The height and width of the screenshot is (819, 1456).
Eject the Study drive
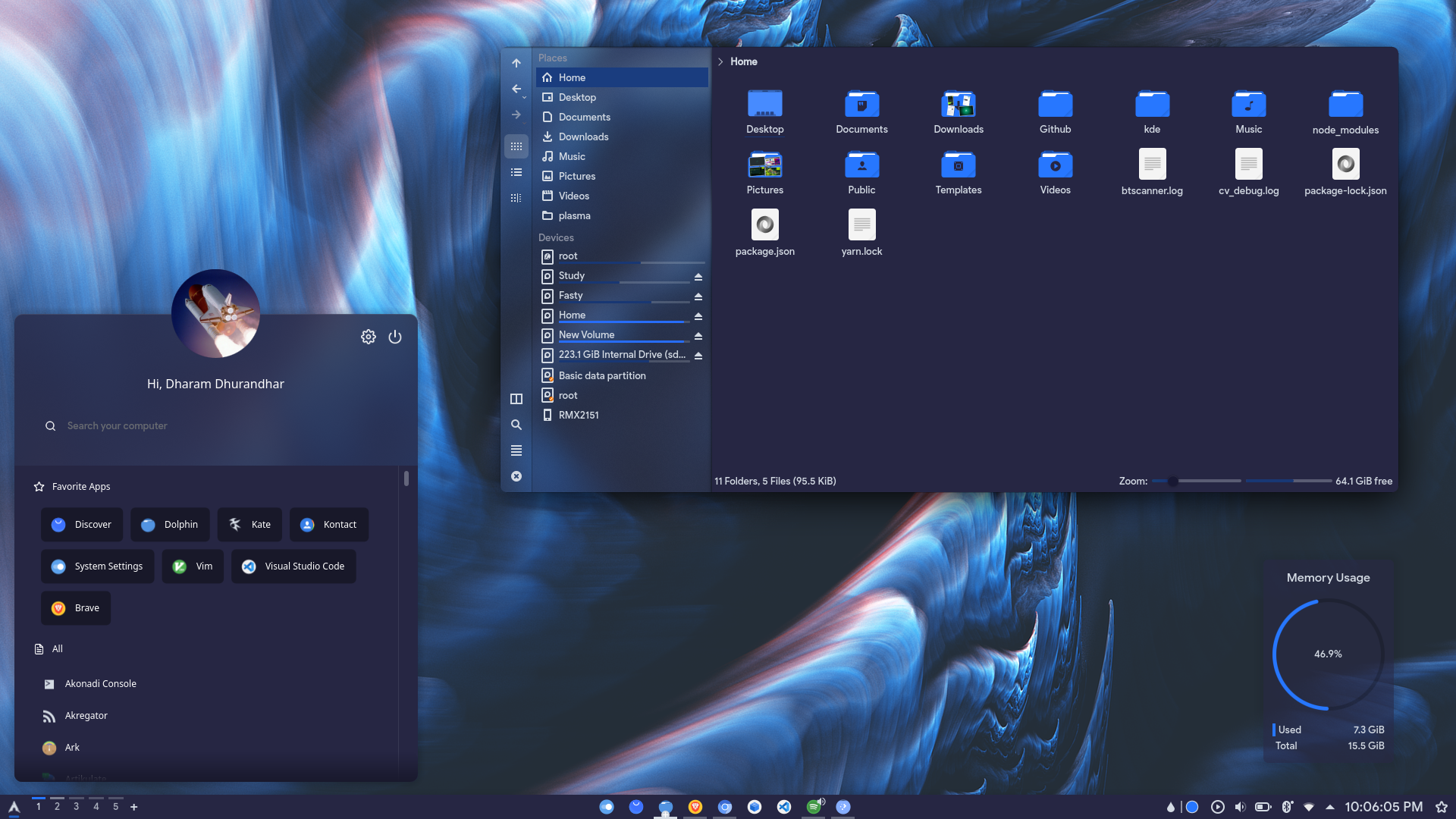tap(698, 277)
